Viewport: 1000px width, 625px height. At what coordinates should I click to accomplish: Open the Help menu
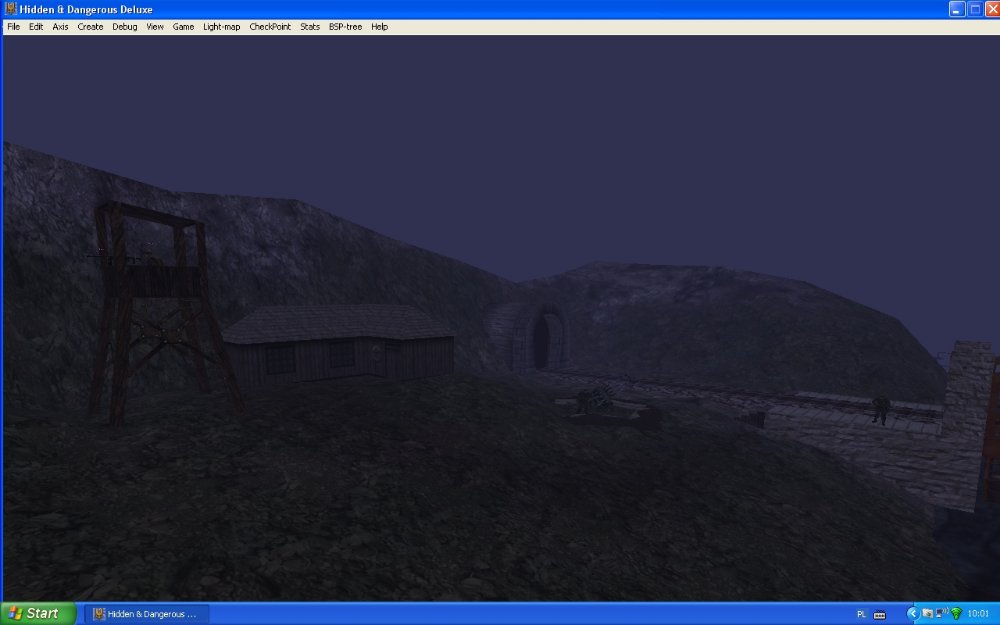click(x=379, y=27)
